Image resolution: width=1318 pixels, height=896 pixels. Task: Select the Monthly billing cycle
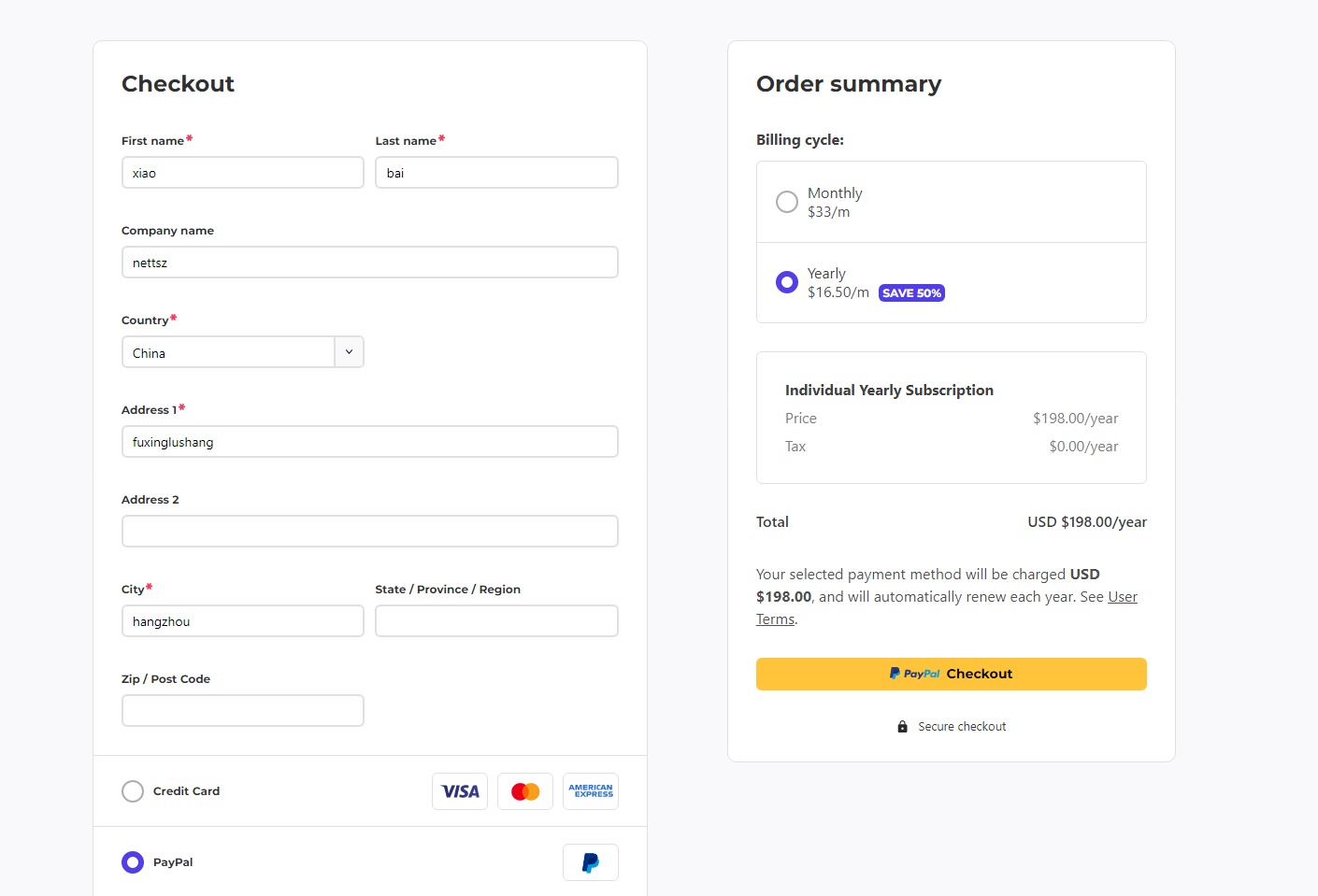click(x=787, y=202)
